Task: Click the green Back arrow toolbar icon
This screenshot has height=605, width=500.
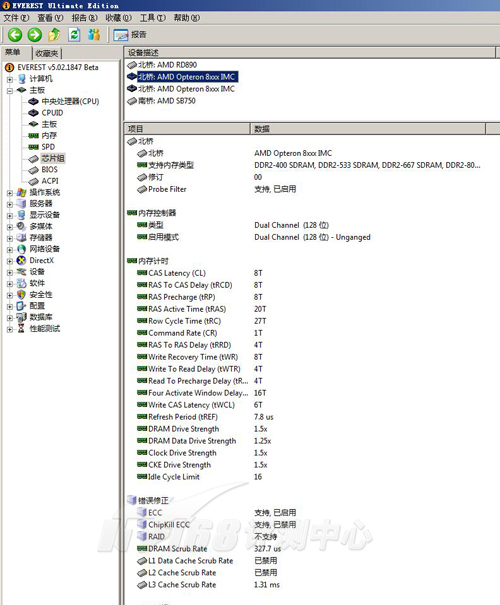Action: [15, 35]
